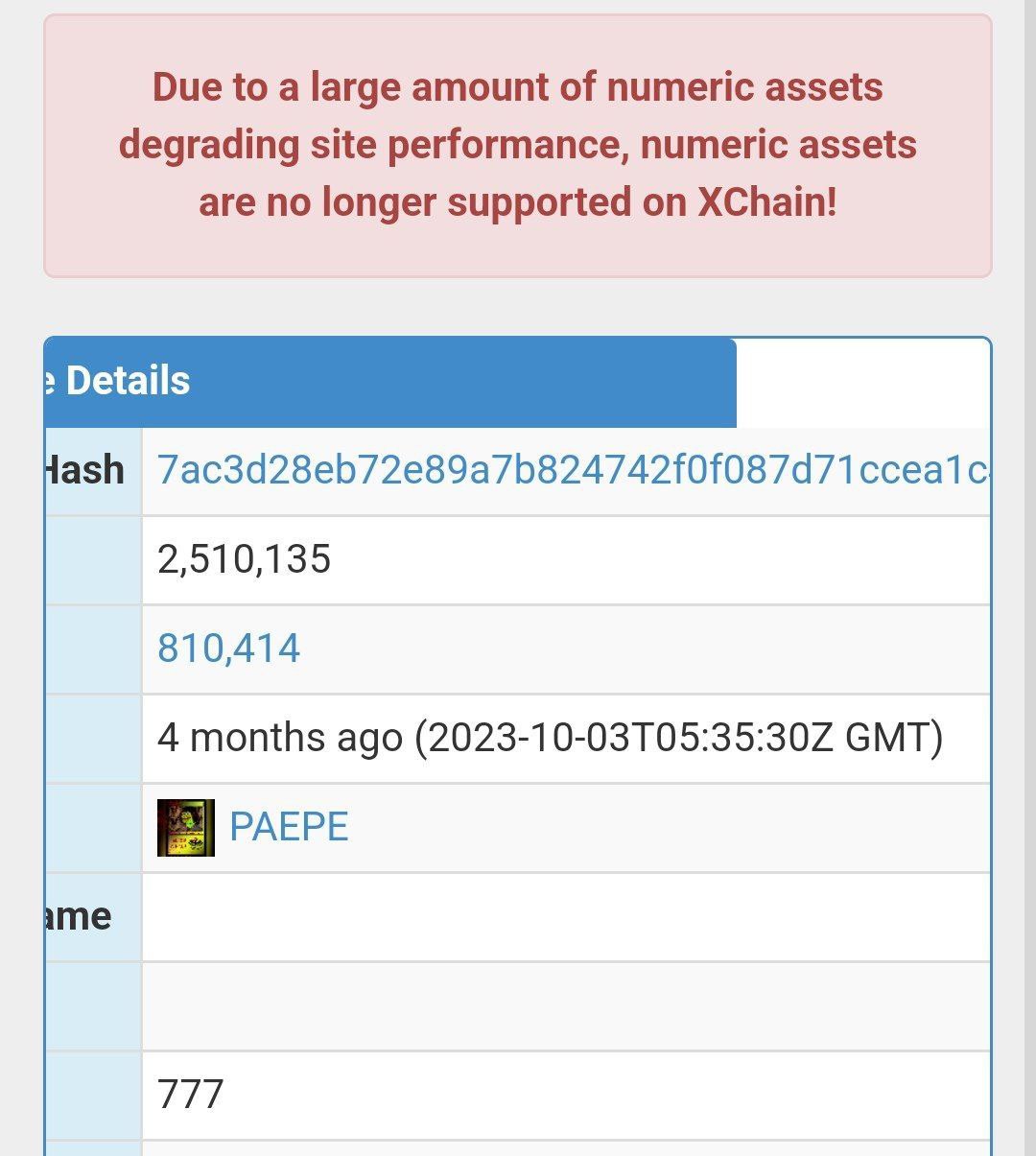Click the numeric assets warning banner text

(518, 145)
